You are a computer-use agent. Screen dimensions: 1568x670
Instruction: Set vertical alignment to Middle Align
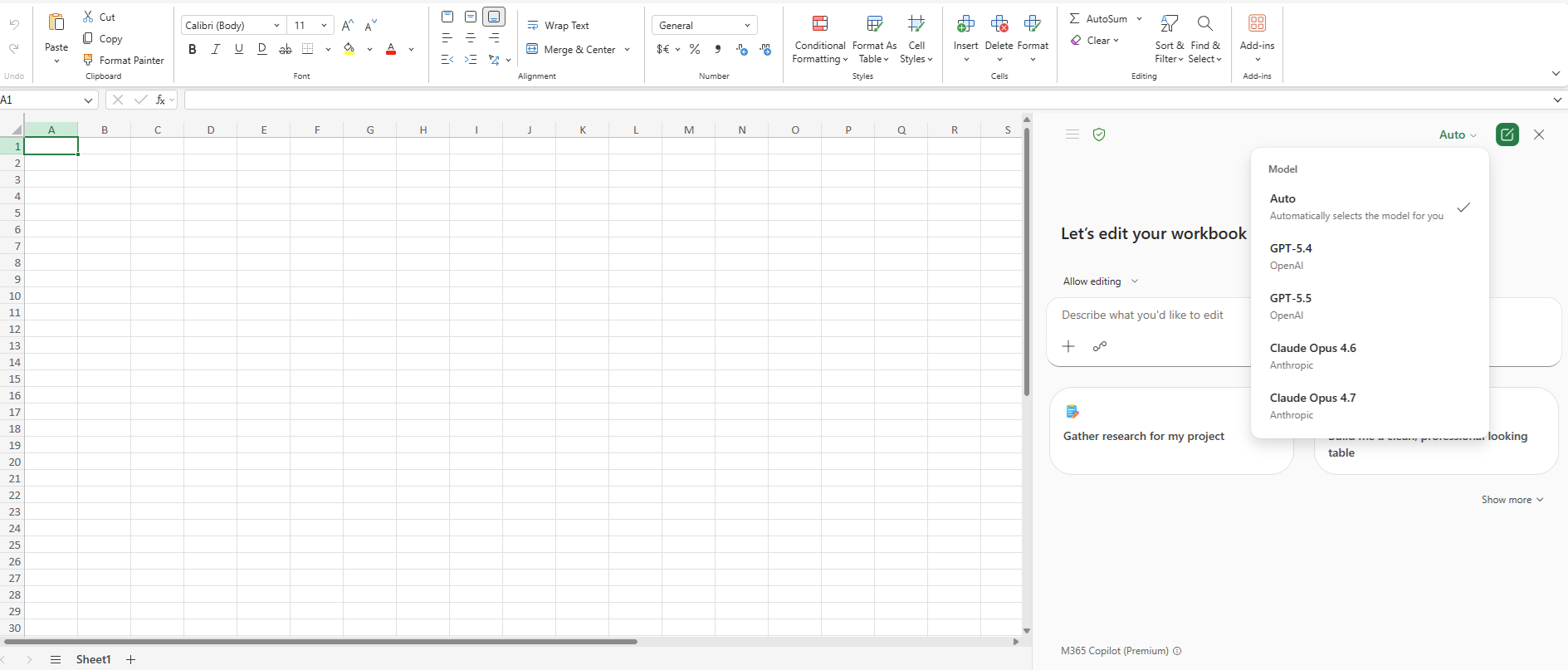(471, 17)
